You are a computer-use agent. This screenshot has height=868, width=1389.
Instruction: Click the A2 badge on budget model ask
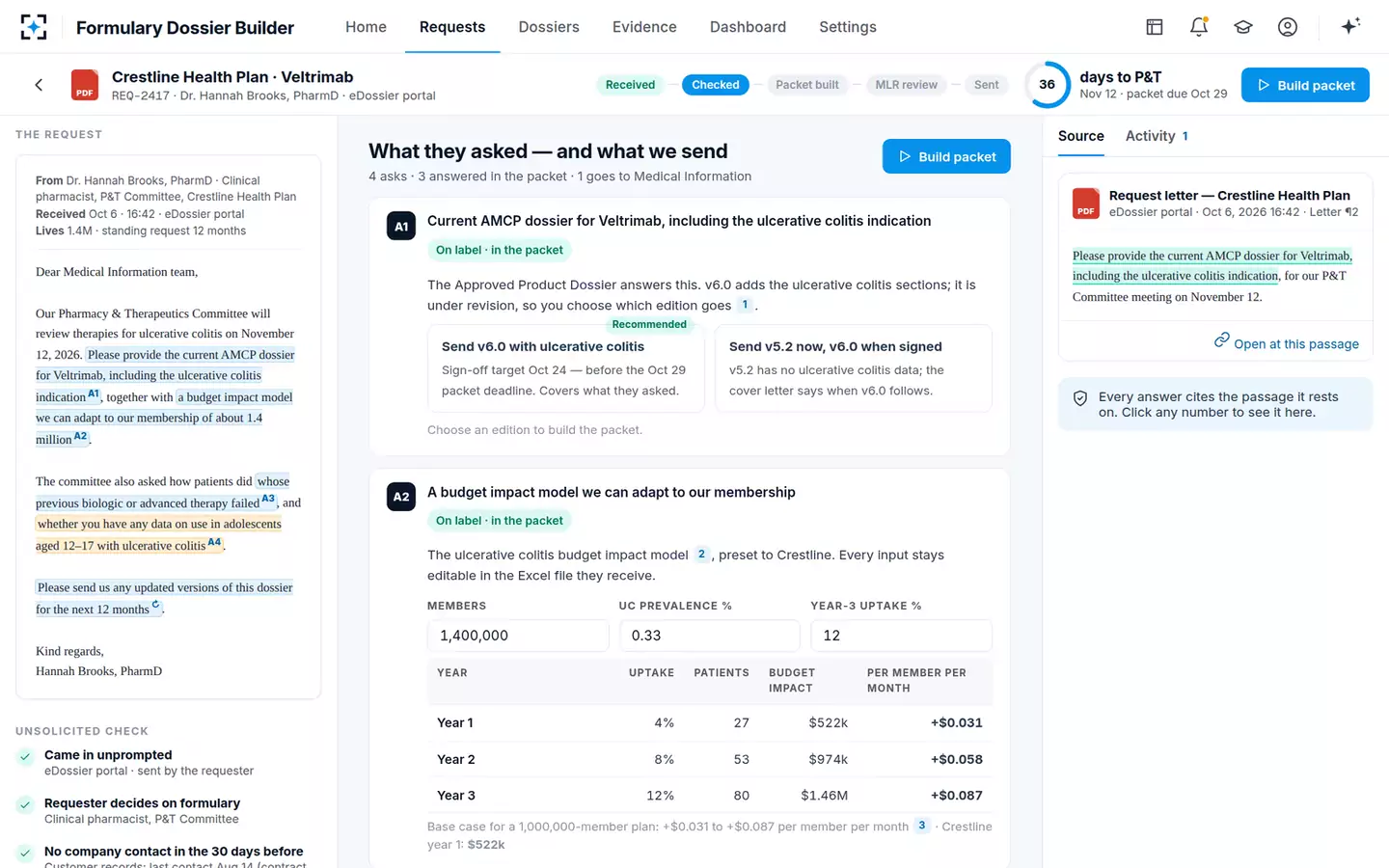pyautogui.click(x=401, y=497)
